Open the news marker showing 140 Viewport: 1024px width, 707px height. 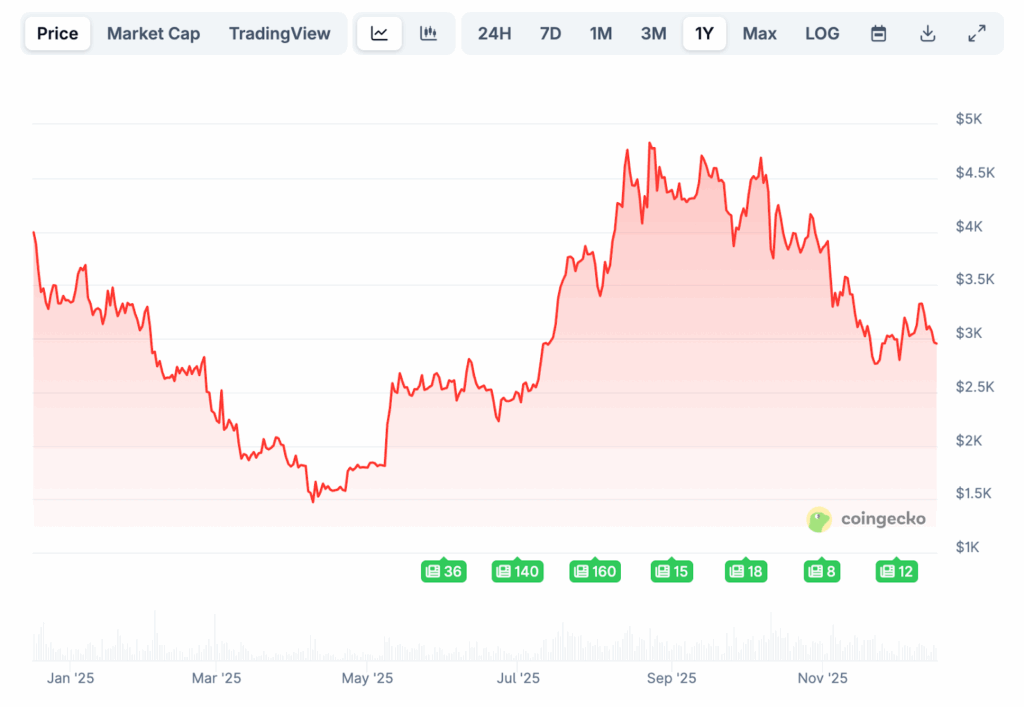click(517, 571)
